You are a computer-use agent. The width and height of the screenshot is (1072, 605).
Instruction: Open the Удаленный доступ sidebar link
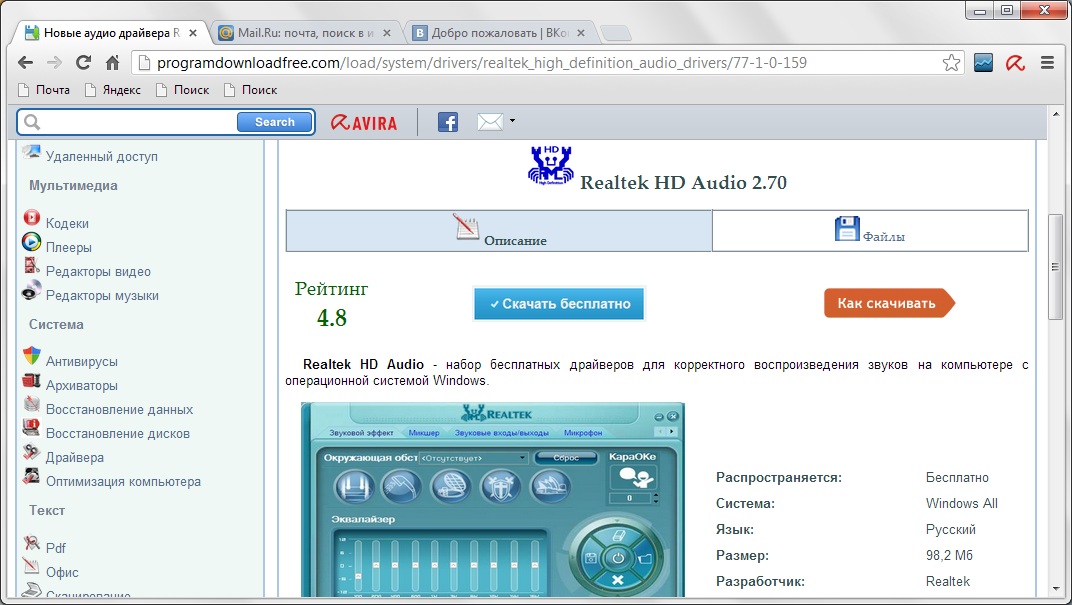click(x=102, y=157)
